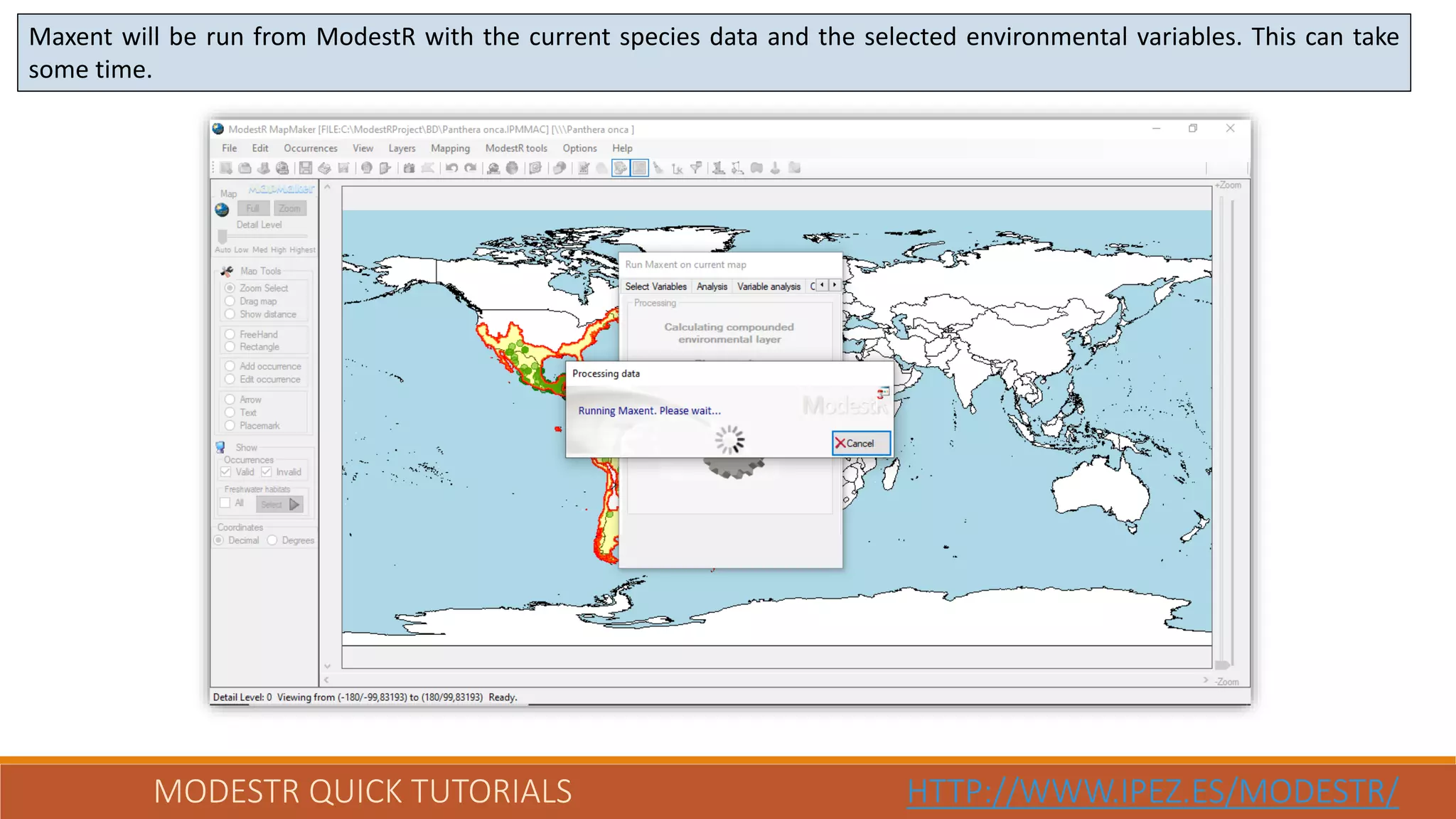Screen dimensions: 1456x819
Task: Click the globe icon after the export image icon
Action: click(367, 168)
